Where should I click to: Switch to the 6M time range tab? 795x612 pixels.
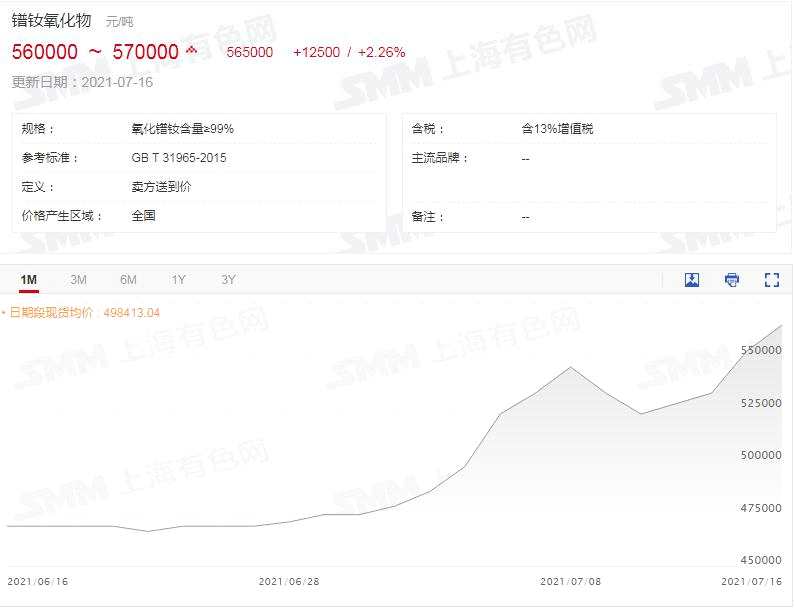coord(128,279)
